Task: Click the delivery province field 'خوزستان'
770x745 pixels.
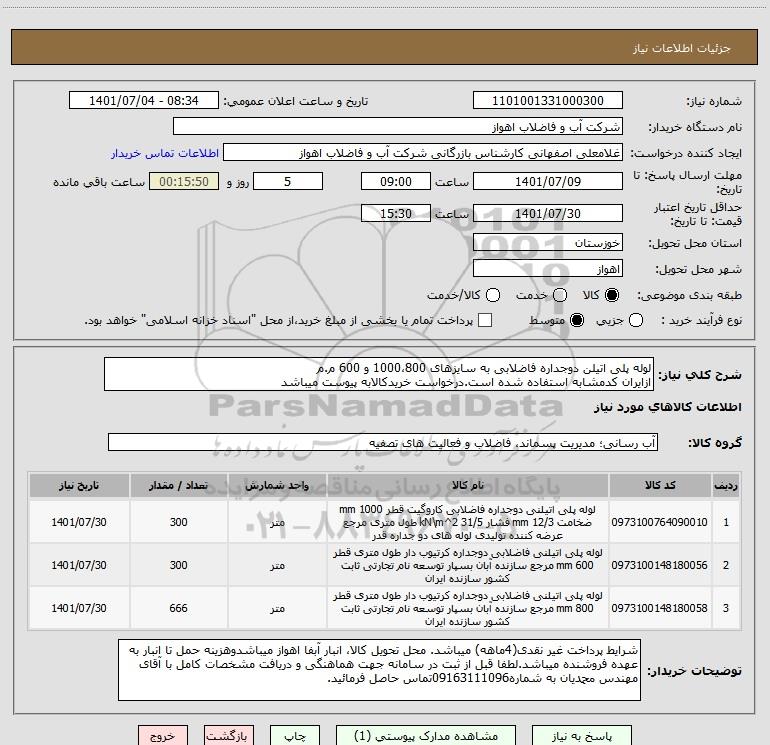Action: click(547, 243)
